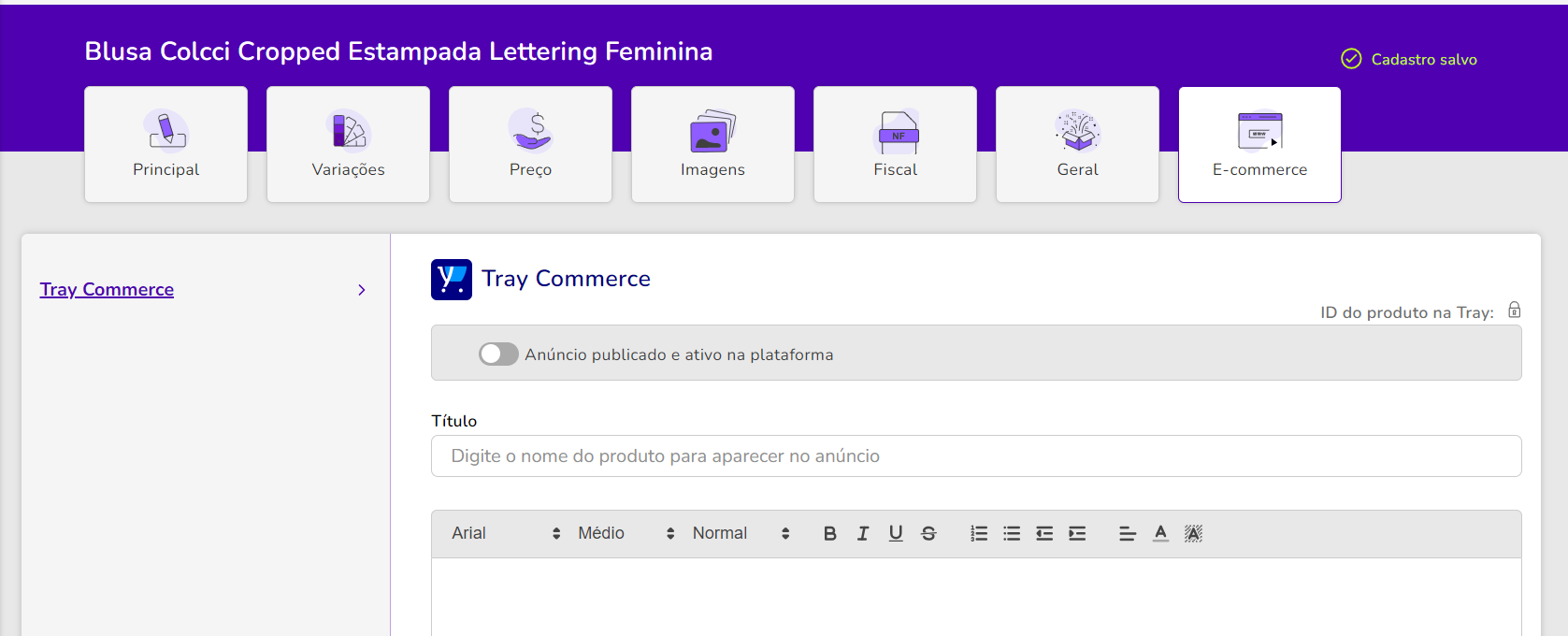
Task: Click the lock icon beside product ID
Action: pyautogui.click(x=1515, y=311)
